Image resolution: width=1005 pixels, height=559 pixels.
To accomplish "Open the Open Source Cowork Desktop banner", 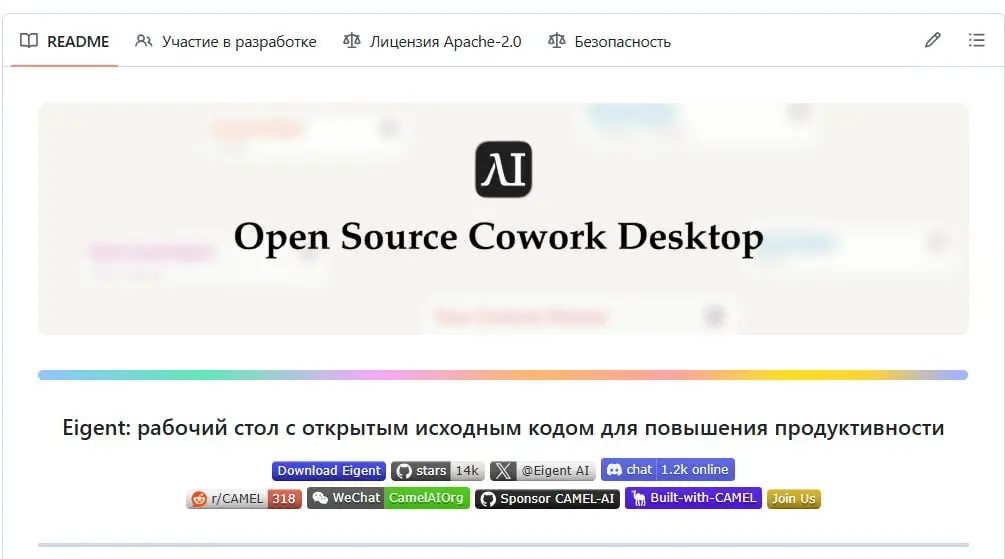I will pyautogui.click(x=503, y=219).
